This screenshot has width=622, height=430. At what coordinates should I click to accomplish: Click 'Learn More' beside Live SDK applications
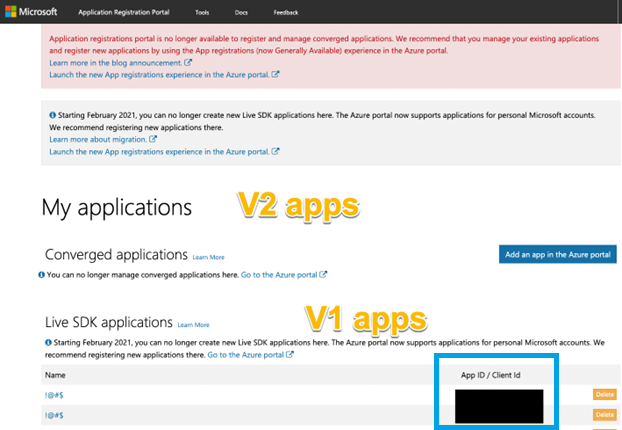(x=193, y=325)
